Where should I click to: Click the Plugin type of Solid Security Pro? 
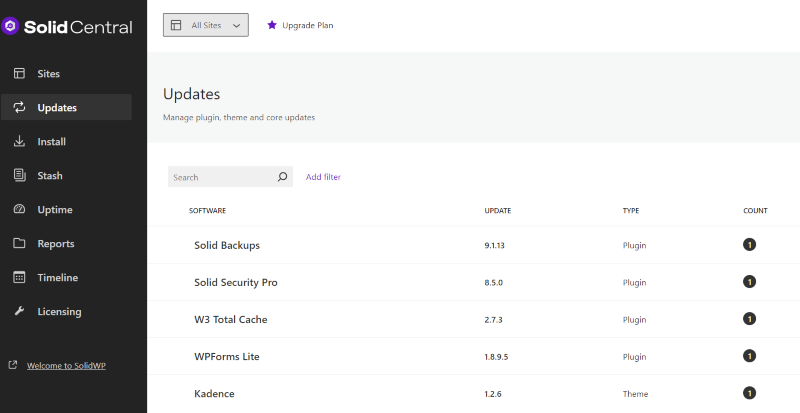(x=634, y=282)
